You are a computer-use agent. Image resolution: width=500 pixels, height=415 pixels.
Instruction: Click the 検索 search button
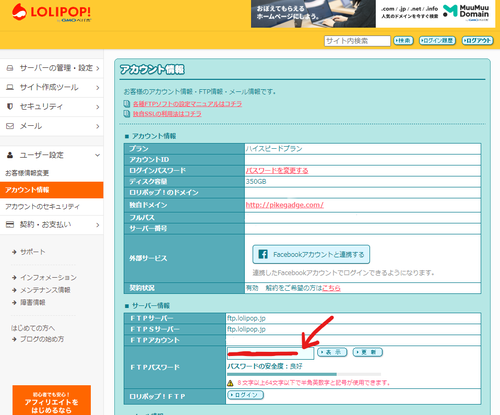403,41
